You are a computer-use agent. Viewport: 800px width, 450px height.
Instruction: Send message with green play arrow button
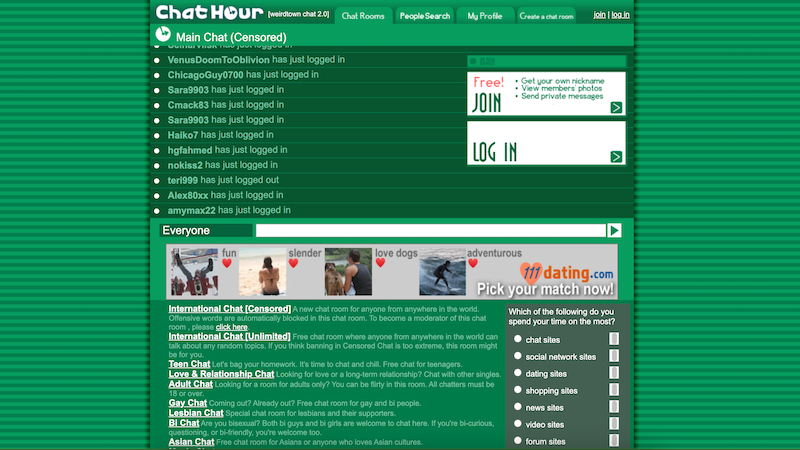click(x=614, y=231)
